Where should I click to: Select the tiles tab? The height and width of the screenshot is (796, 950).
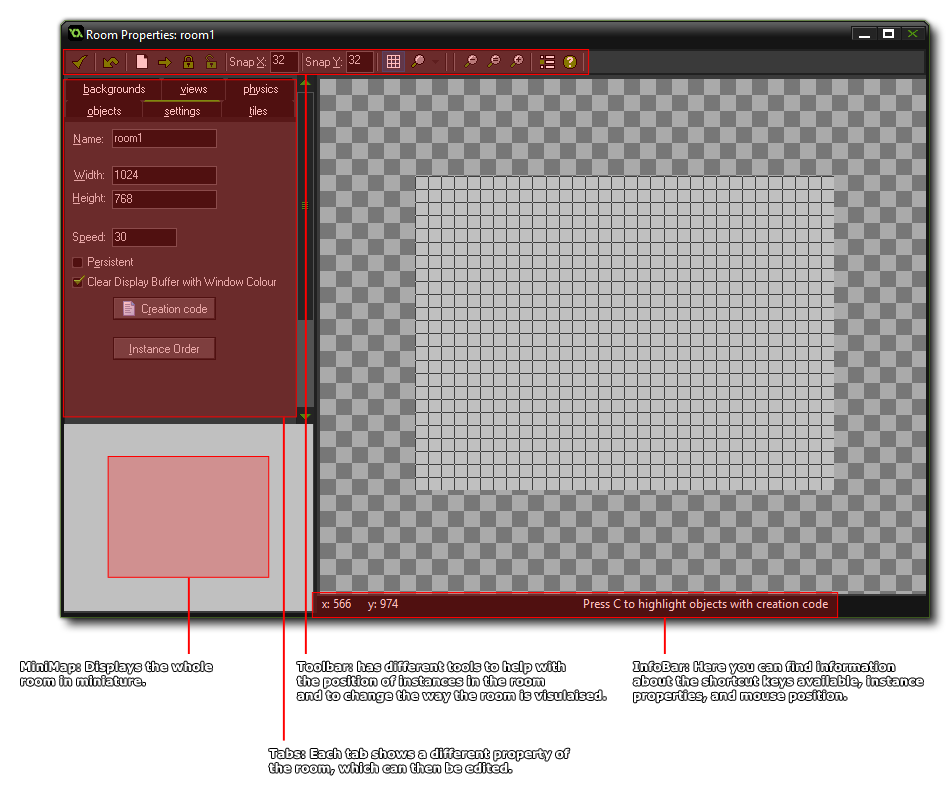point(258,111)
